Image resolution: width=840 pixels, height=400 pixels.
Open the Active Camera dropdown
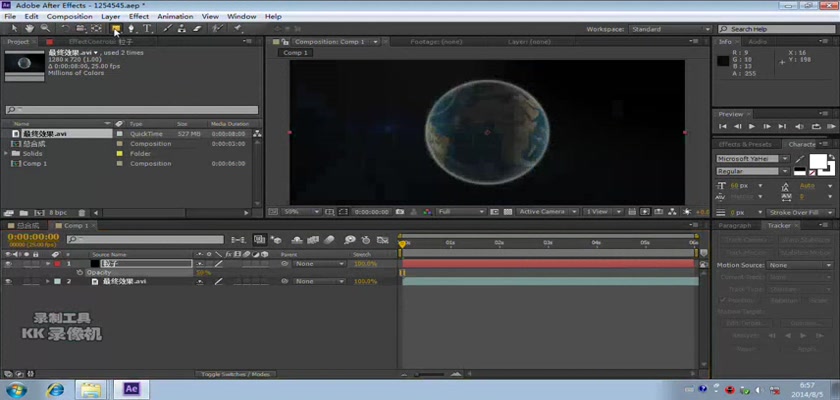(x=548, y=212)
